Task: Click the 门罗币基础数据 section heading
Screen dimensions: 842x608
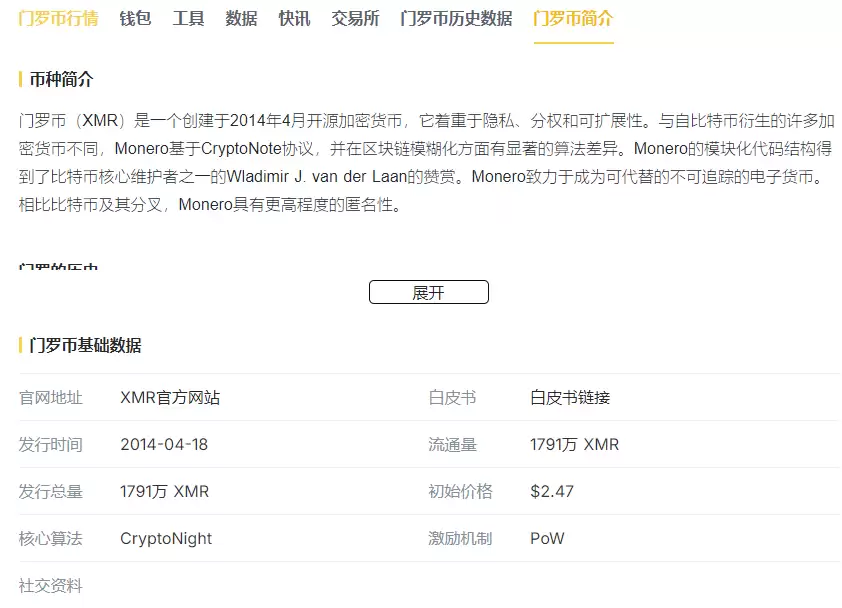Action: pos(85,345)
